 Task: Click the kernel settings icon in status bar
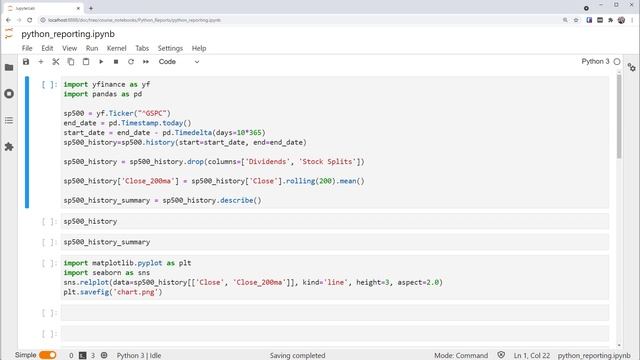click(x=104, y=355)
